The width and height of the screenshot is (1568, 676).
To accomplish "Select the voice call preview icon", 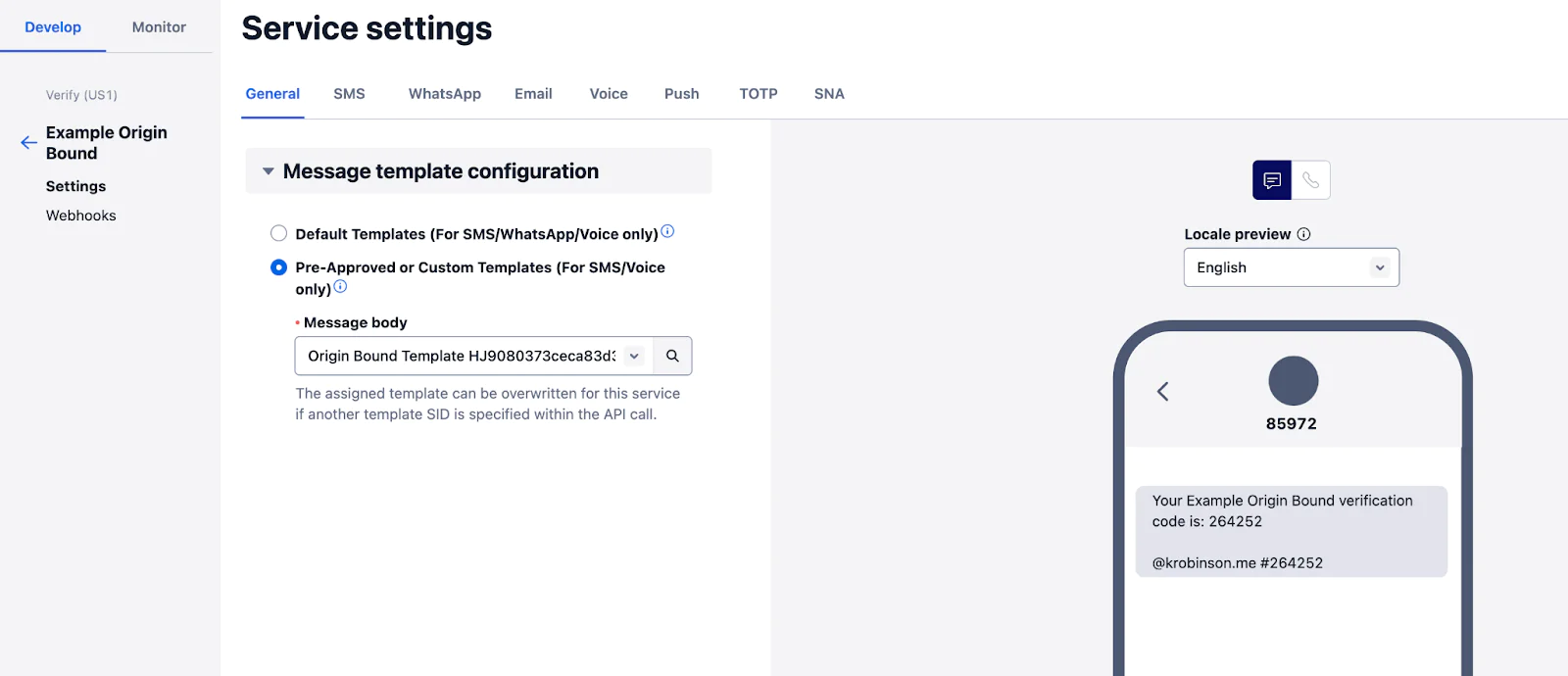I will [1312, 180].
